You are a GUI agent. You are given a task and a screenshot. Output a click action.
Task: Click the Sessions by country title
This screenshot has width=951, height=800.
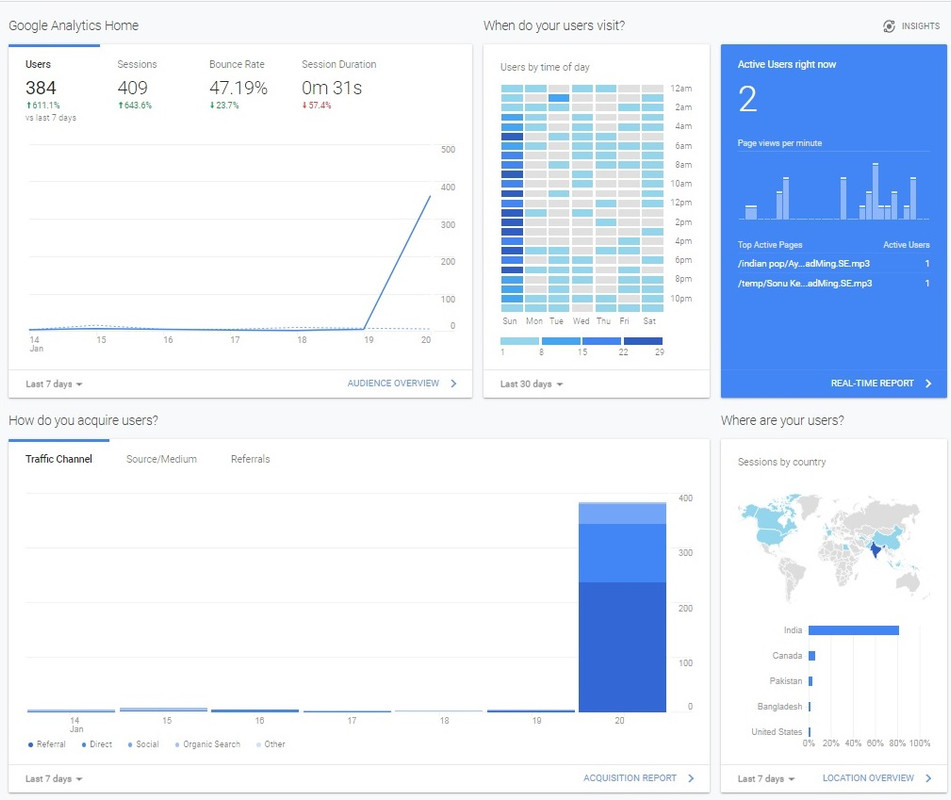tap(782, 462)
